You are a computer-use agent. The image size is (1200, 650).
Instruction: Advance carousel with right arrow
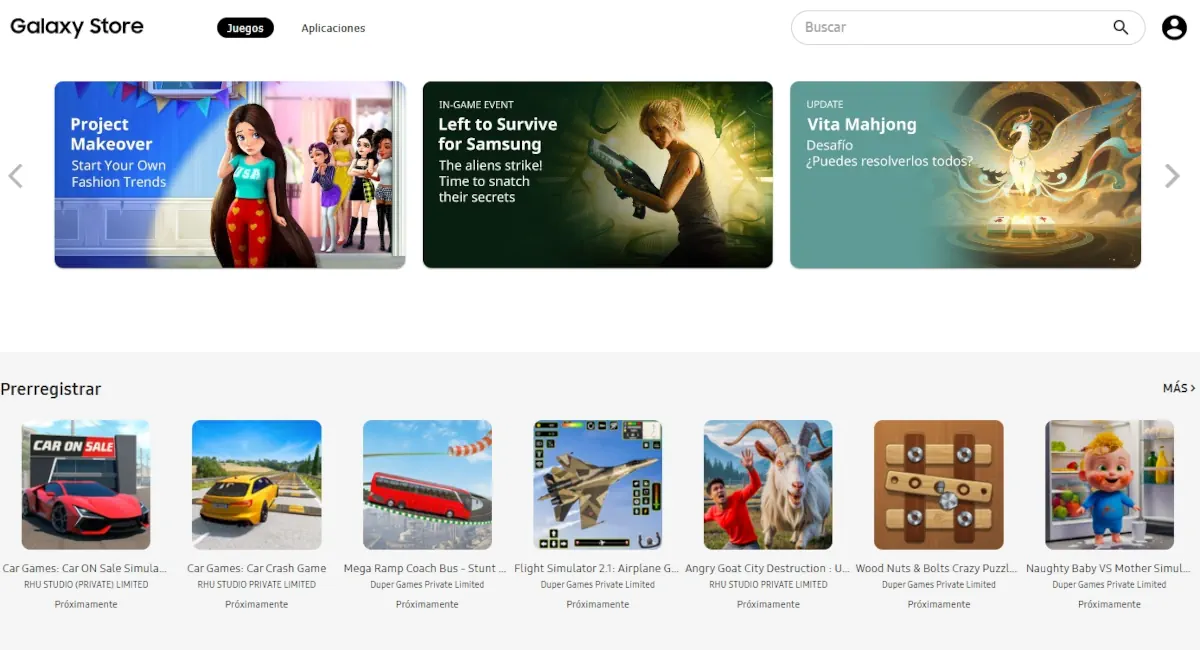coord(1172,176)
